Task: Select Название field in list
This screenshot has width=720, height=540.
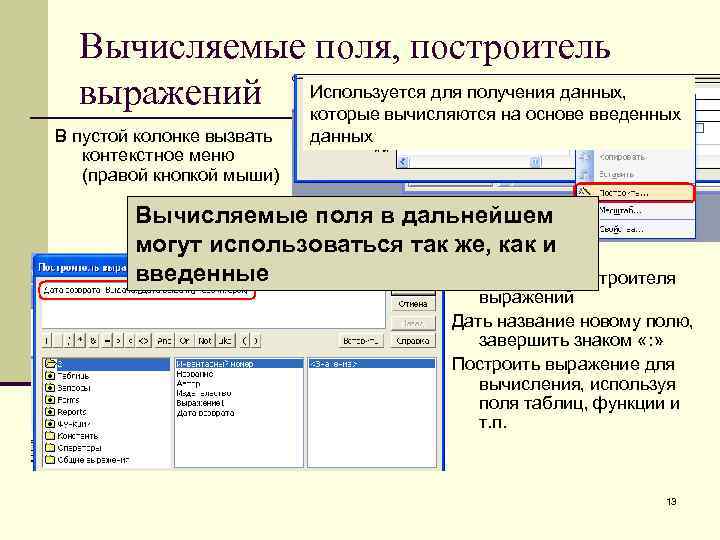Action: click(195, 374)
